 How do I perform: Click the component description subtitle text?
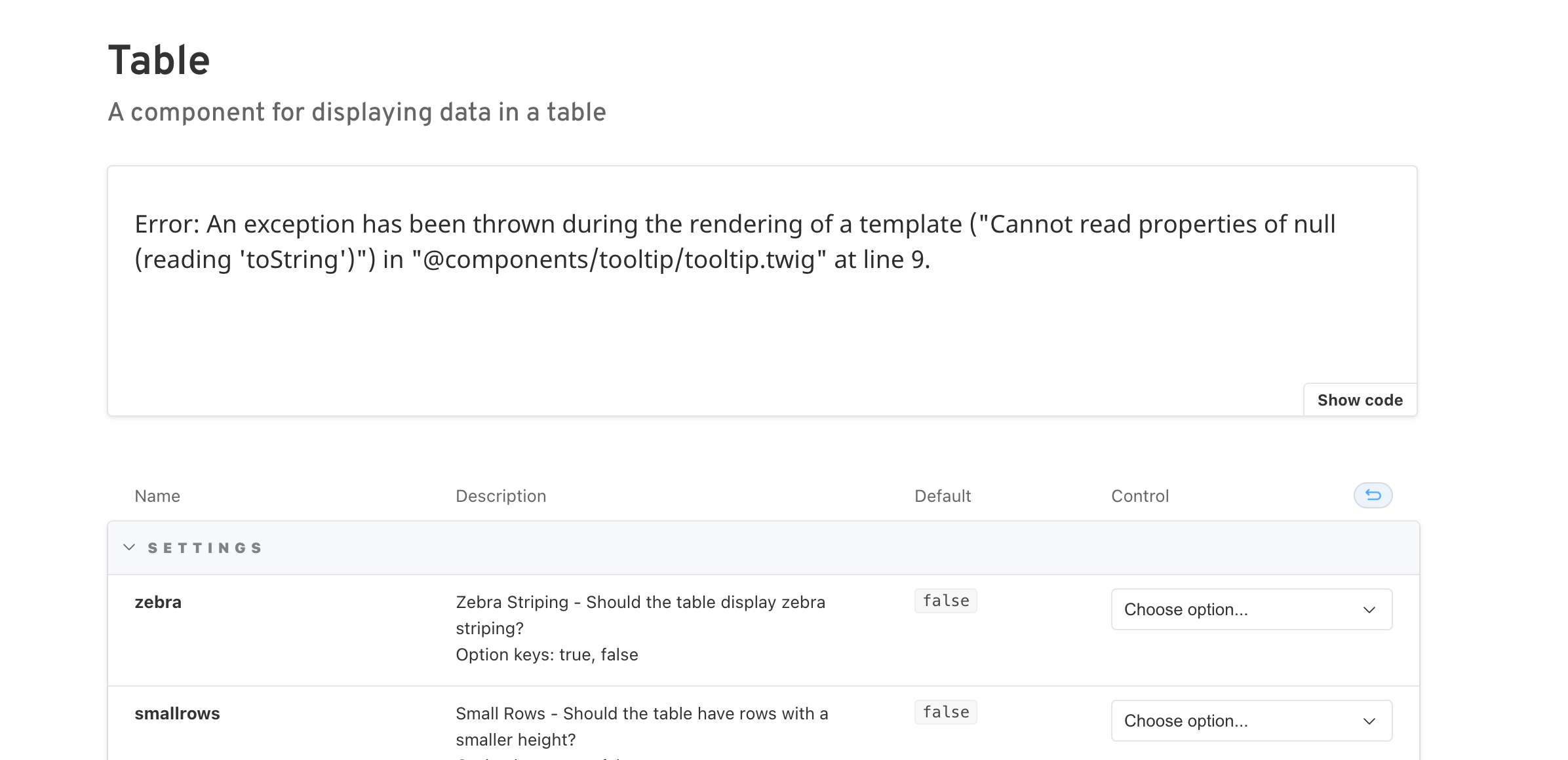[x=357, y=112]
